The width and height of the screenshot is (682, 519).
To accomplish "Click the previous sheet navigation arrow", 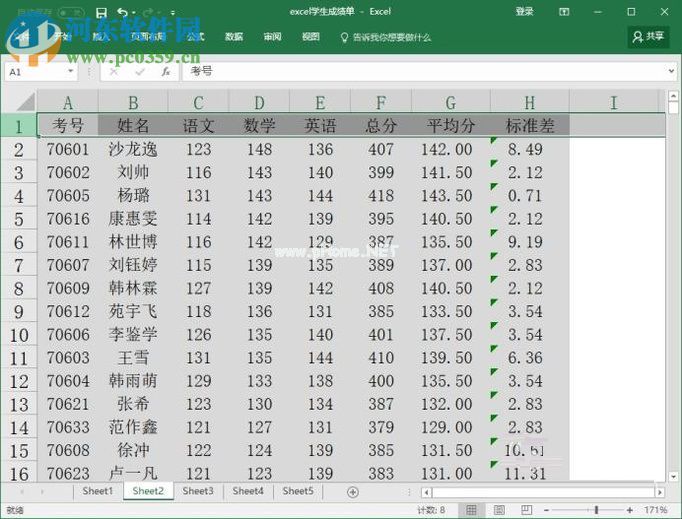I will pyautogui.click(x=22, y=492).
